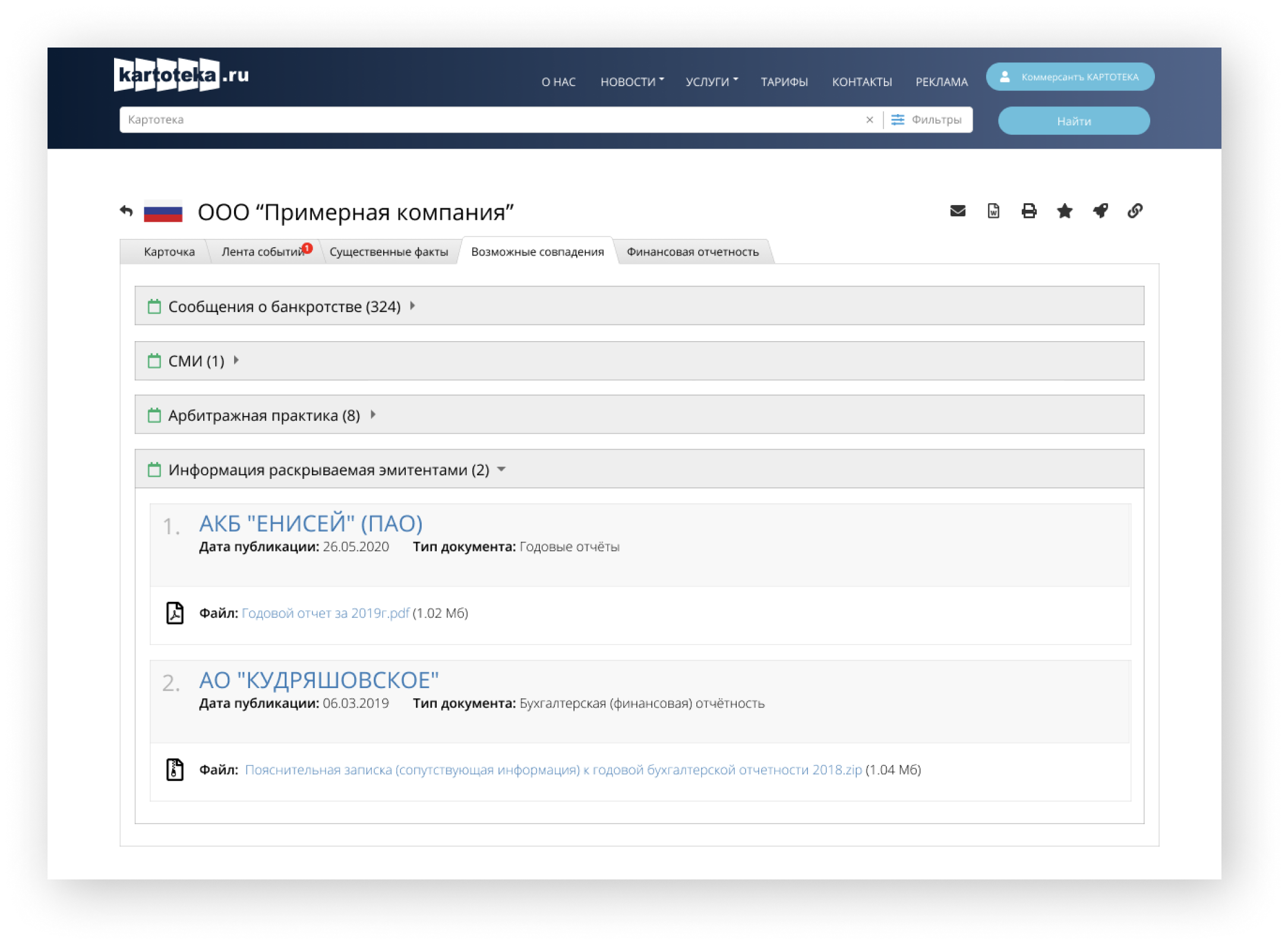The height and width of the screenshot is (946, 1288).
Task: Expand Арбитражная практика (8) section
Action: pos(639,415)
